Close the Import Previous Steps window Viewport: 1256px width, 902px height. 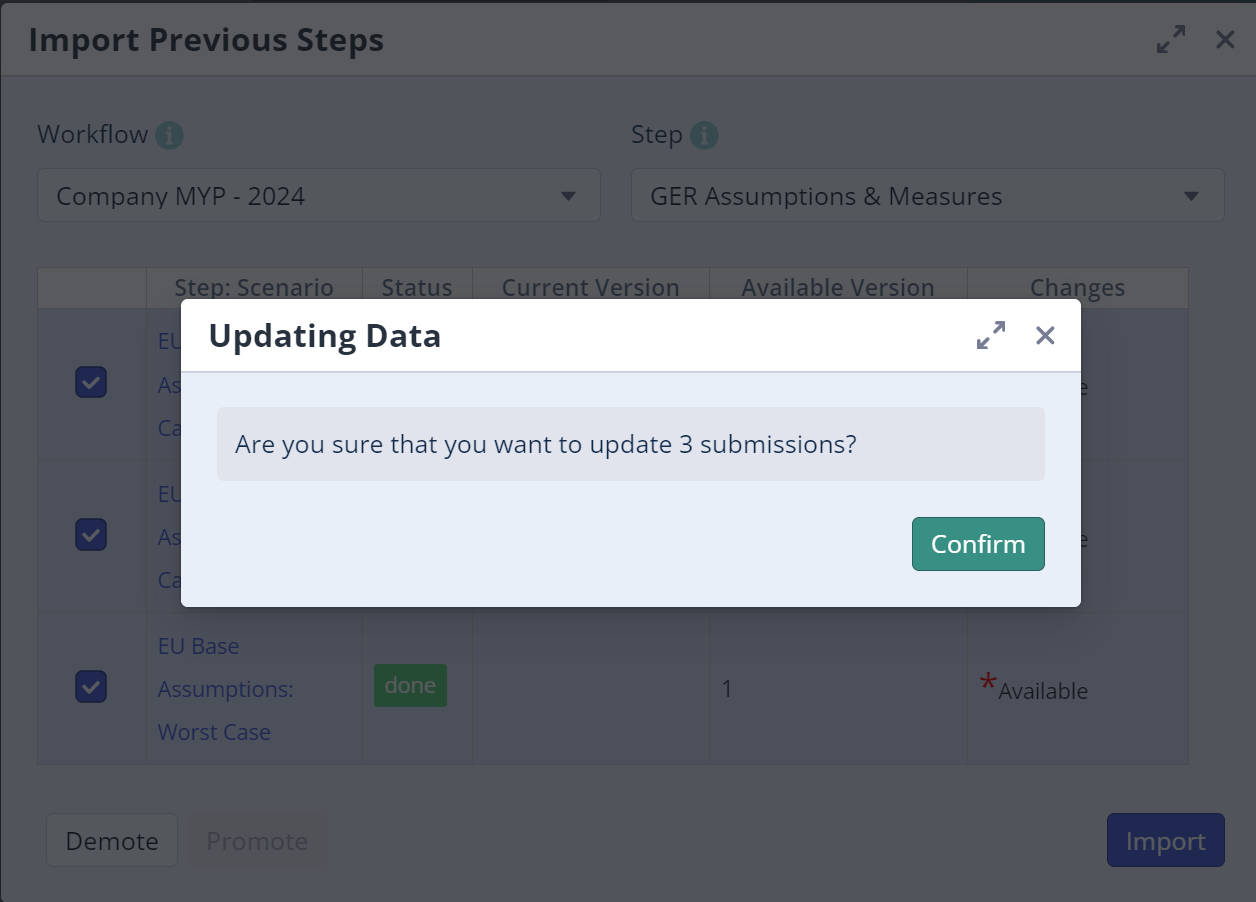pyautogui.click(x=1225, y=40)
